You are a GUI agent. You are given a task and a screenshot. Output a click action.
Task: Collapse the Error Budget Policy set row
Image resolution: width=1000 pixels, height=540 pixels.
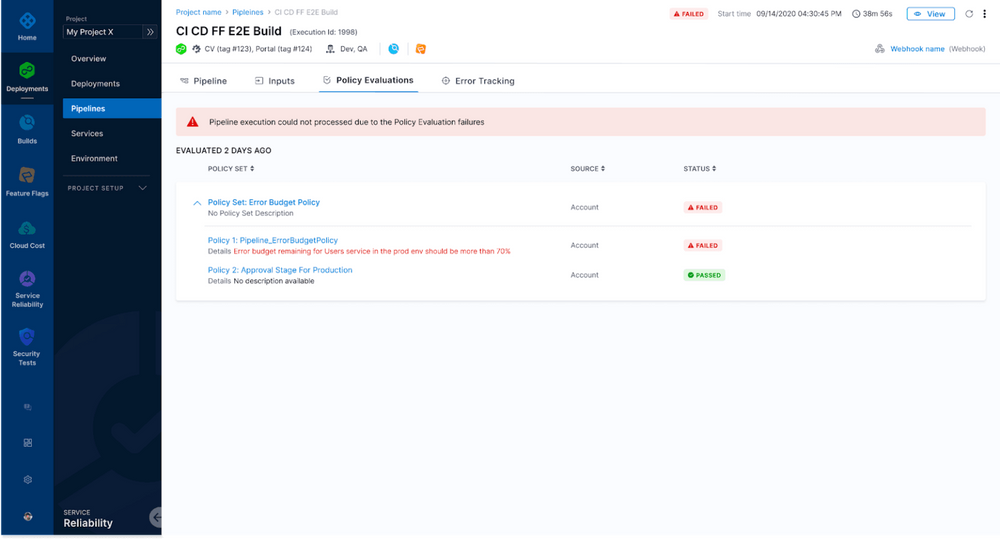[197, 203]
